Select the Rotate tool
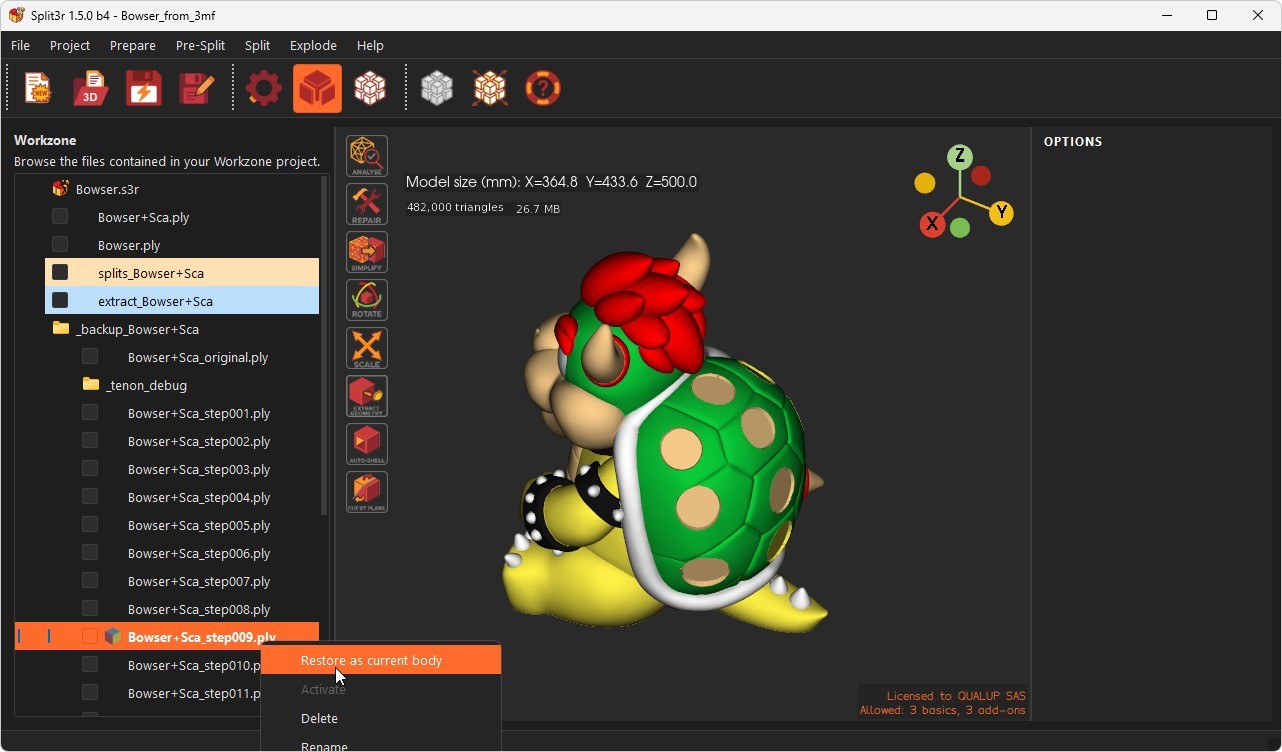The image size is (1282, 752). tap(367, 300)
